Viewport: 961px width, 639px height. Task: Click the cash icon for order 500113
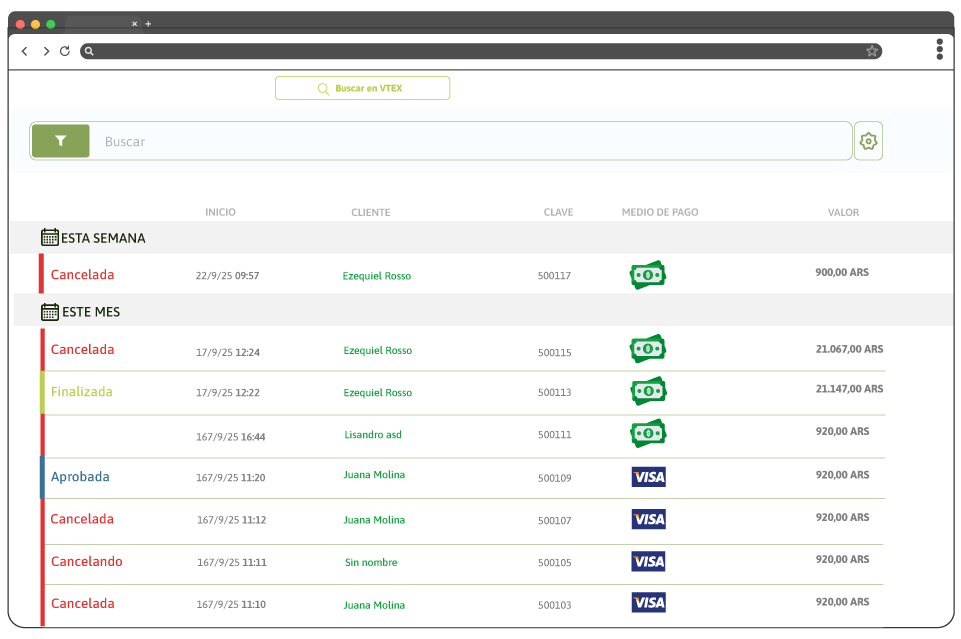tap(648, 392)
